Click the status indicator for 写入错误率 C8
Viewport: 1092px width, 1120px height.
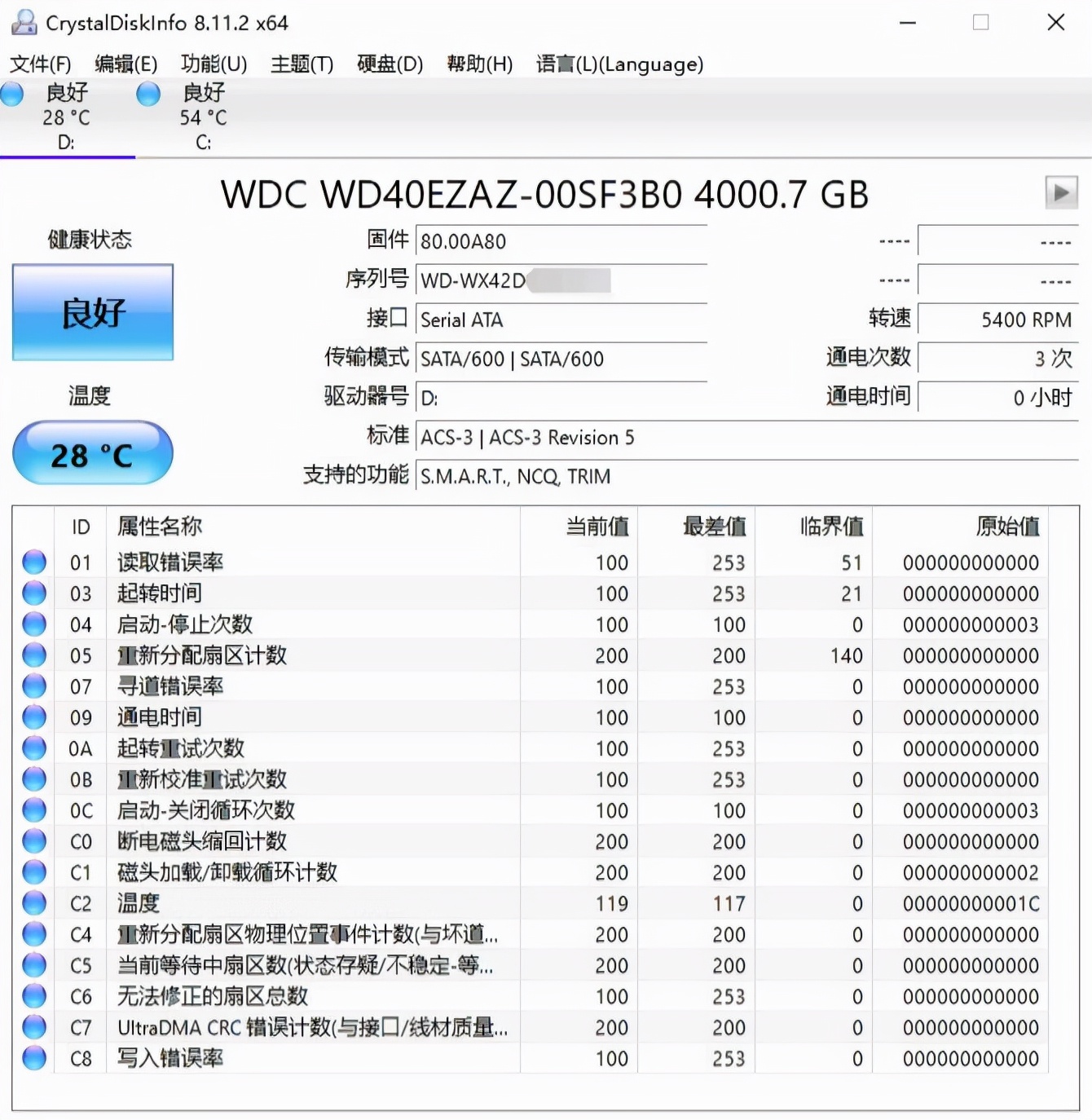tap(34, 1057)
